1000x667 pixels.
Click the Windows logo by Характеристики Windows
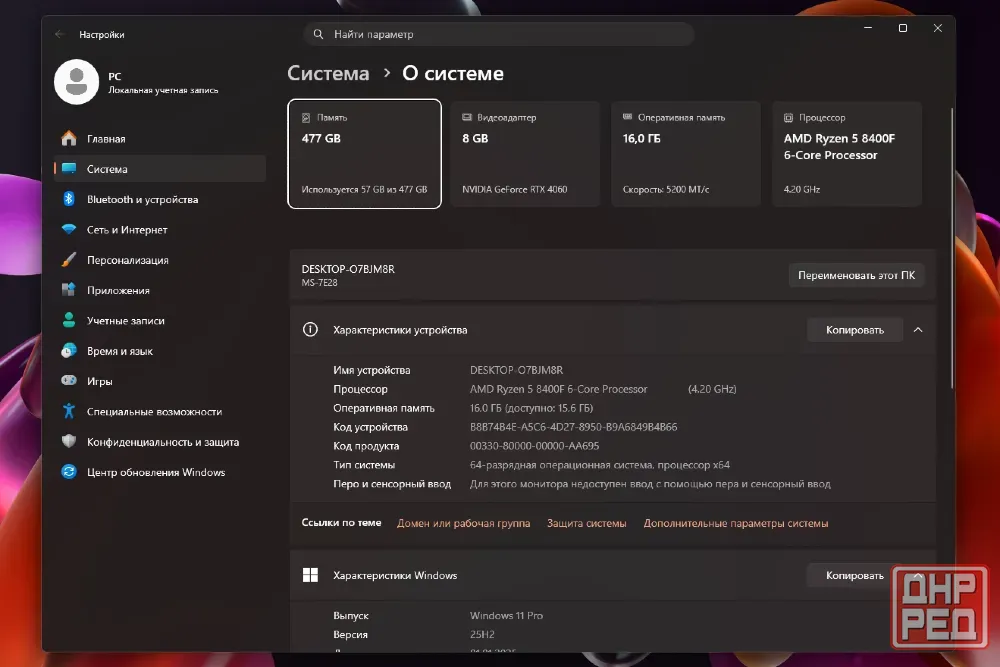(x=311, y=575)
